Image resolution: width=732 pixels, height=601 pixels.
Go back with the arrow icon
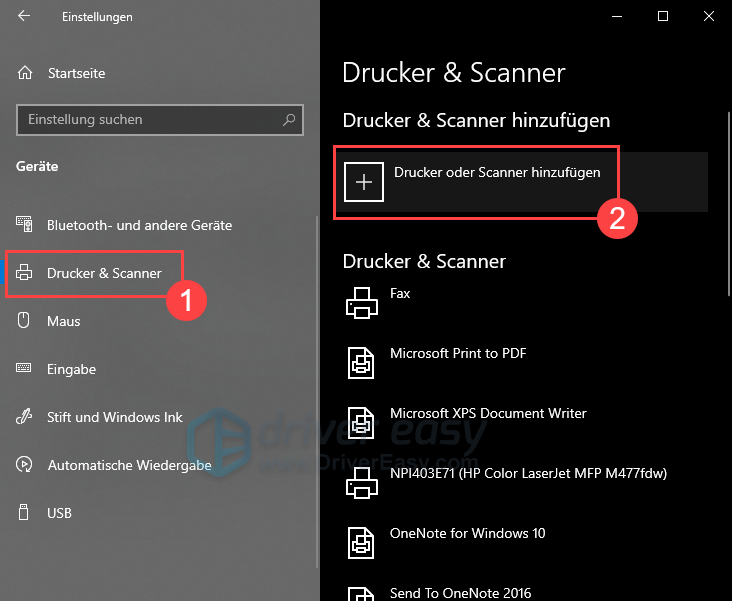pos(24,16)
